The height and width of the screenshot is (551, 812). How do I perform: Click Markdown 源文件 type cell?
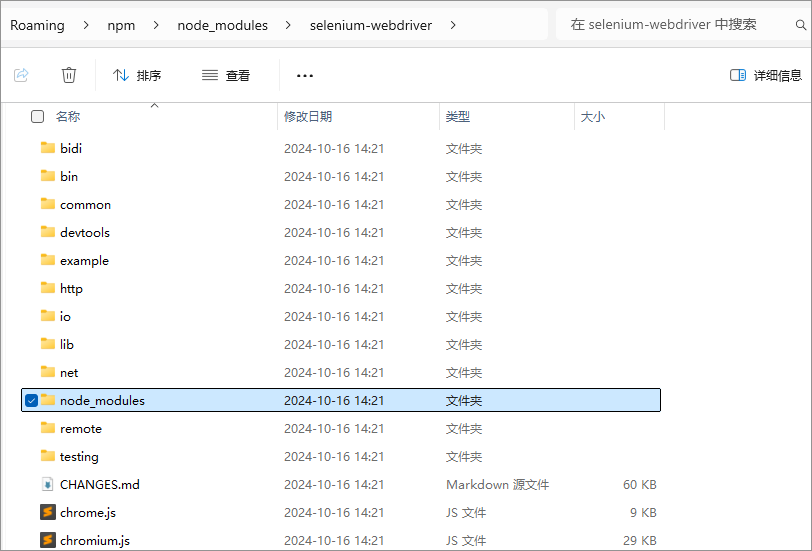(497, 485)
